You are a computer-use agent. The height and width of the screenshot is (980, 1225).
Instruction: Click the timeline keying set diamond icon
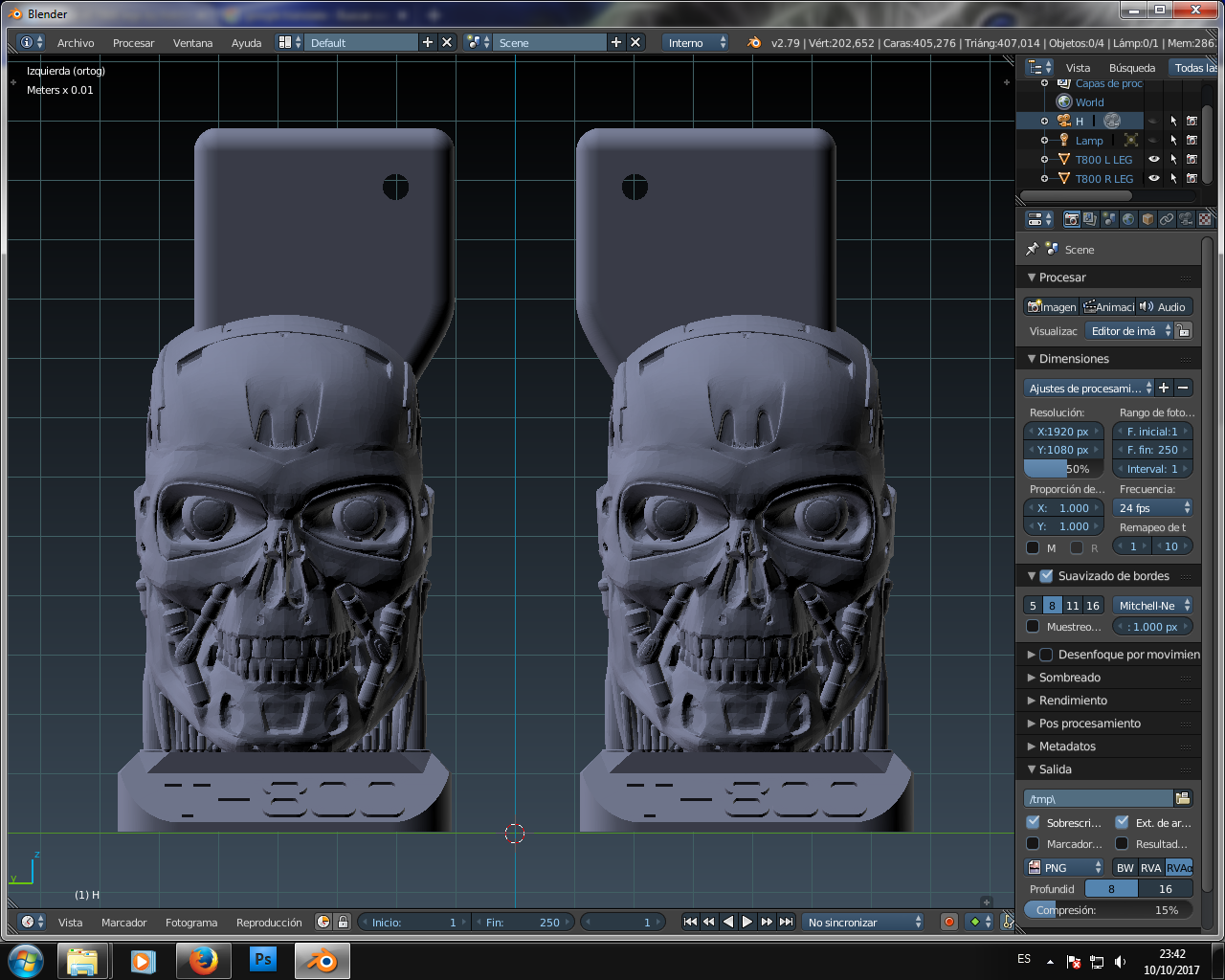coord(975,922)
